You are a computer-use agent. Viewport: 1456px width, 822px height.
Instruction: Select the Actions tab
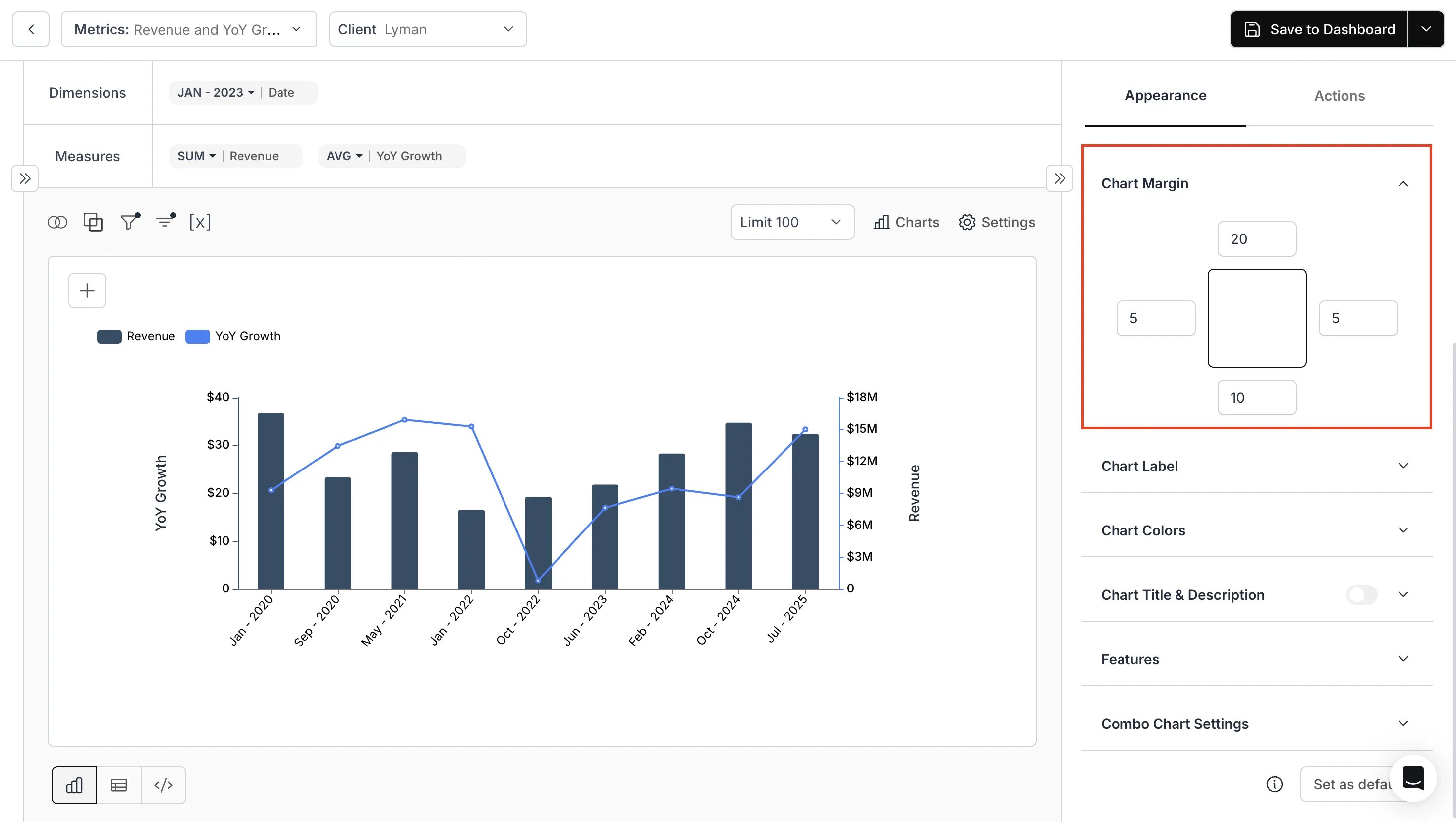pyautogui.click(x=1339, y=96)
